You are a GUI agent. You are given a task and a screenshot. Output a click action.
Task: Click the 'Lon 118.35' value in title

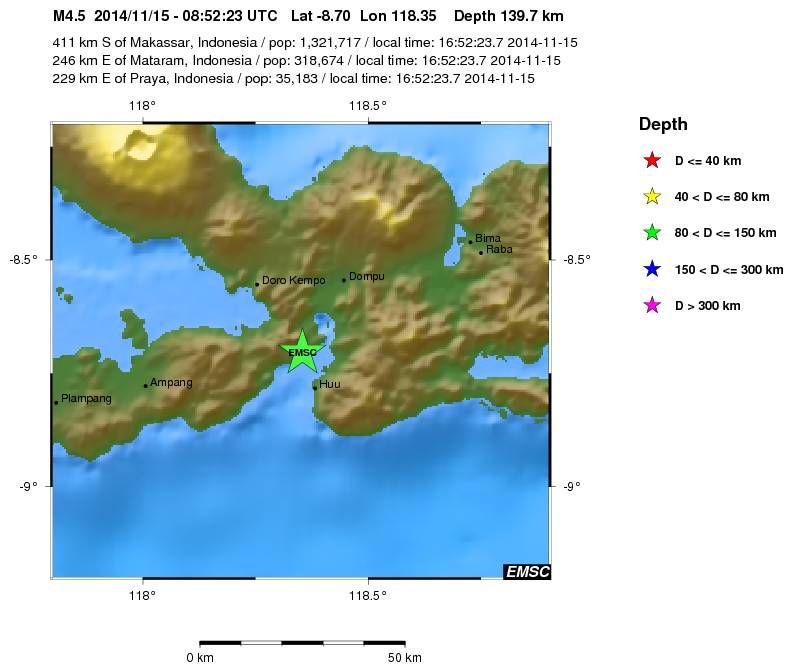(x=398, y=16)
